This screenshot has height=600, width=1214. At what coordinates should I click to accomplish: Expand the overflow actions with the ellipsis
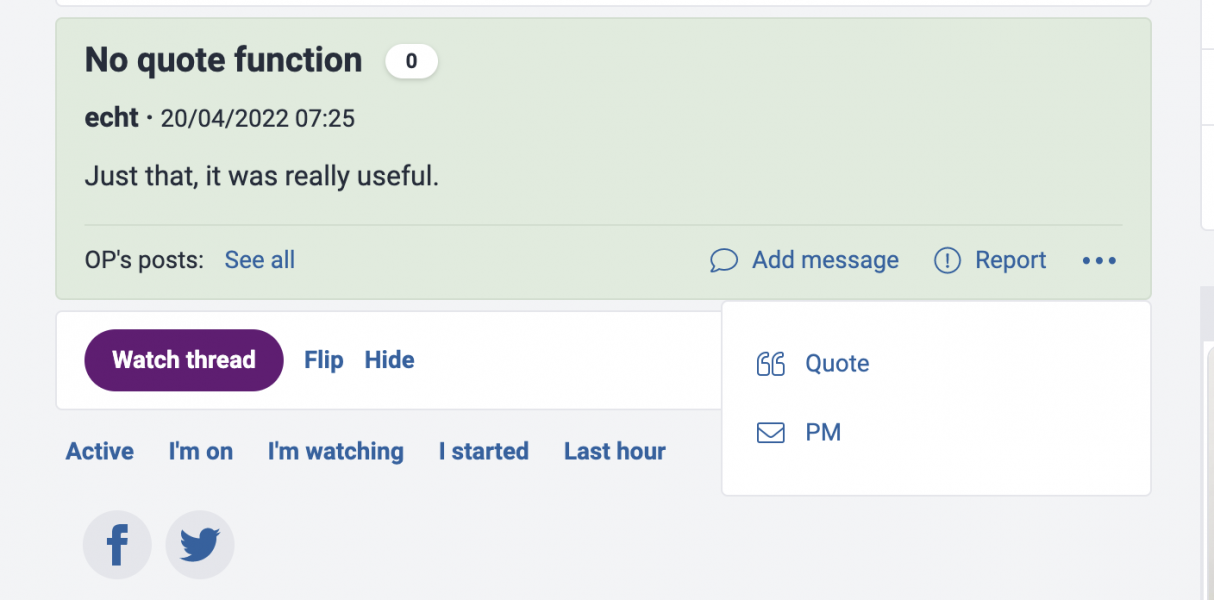[x=1099, y=260]
